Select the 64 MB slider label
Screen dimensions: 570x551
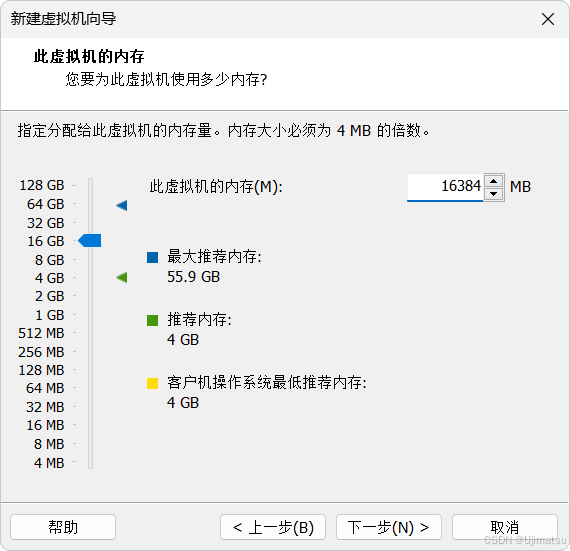click(x=45, y=388)
